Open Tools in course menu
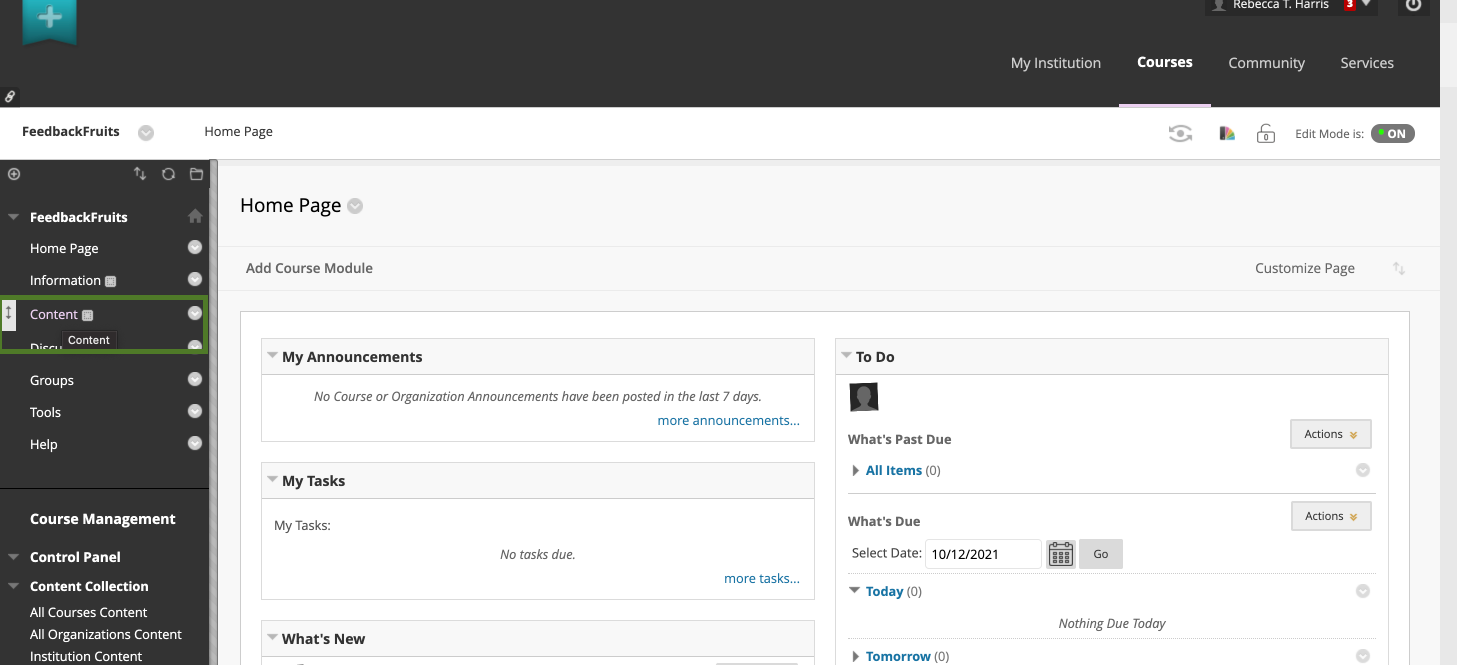 (x=45, y=412)
